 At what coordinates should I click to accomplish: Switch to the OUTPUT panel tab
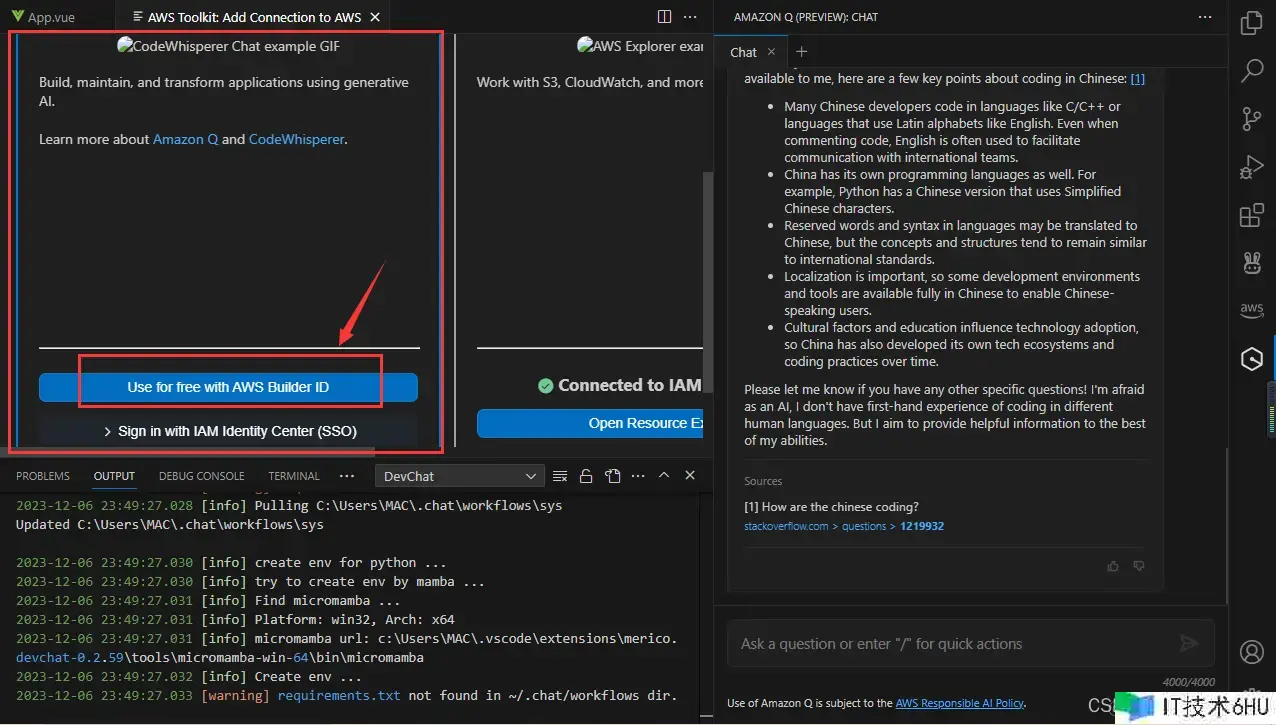114,476
